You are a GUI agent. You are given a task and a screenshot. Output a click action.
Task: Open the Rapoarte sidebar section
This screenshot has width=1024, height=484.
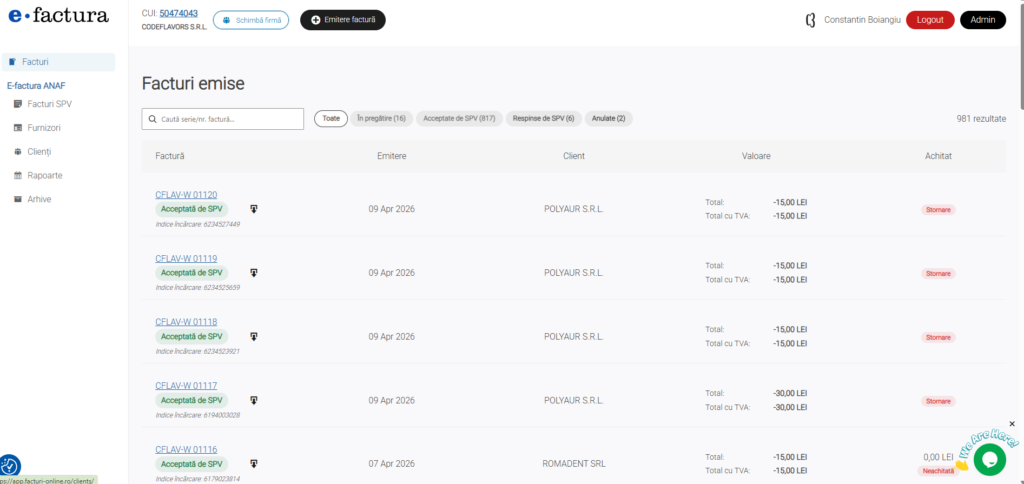pos(44,175)
